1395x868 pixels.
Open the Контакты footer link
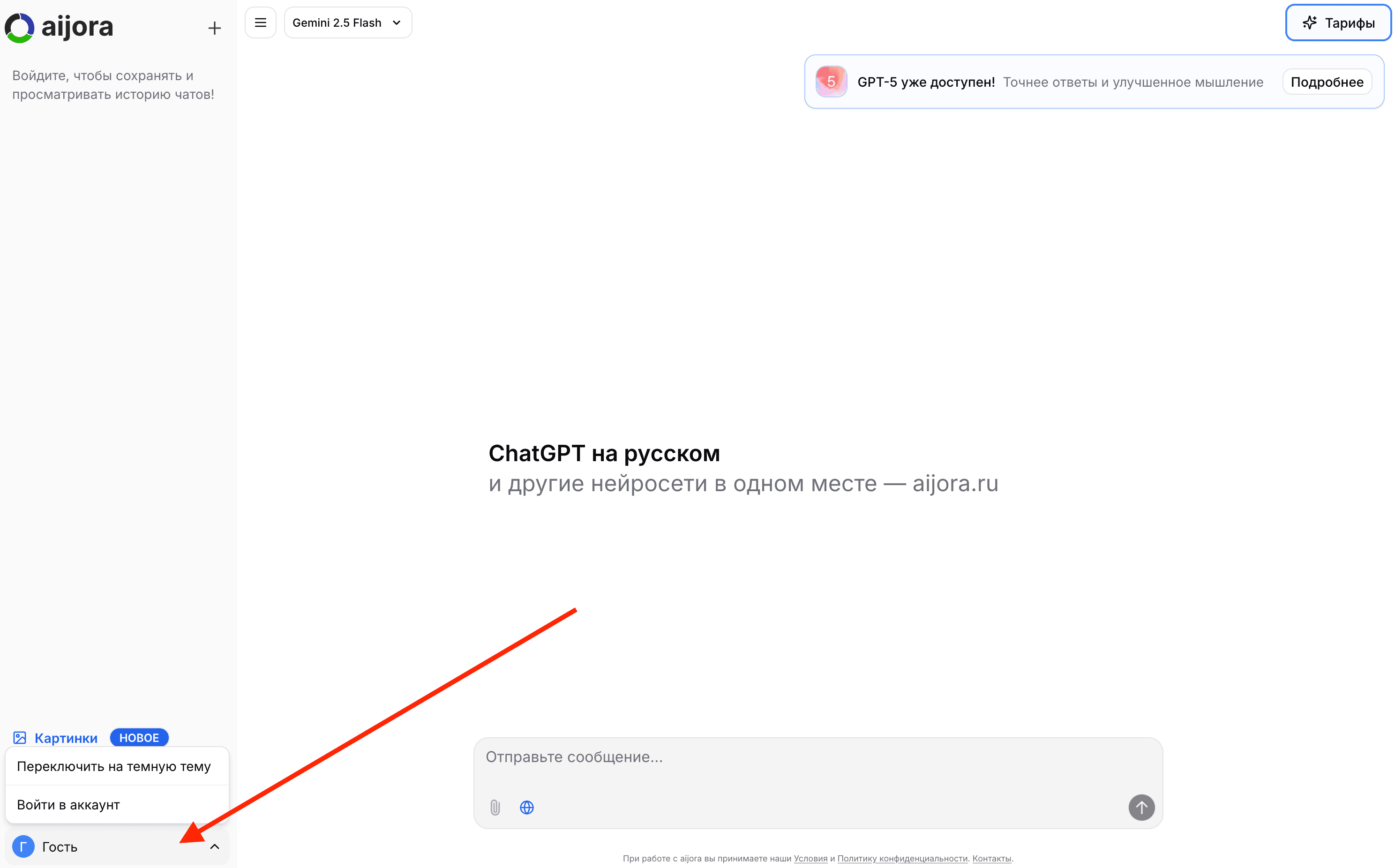pyautogui.click(x=991, y=858)
